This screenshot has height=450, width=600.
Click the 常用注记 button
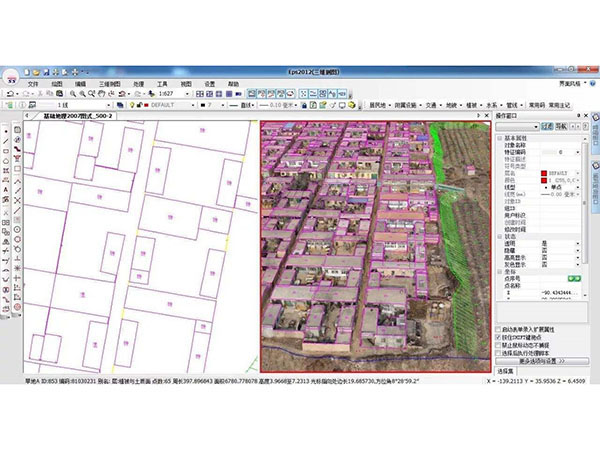pyautogui.click(x=559, y=105)
